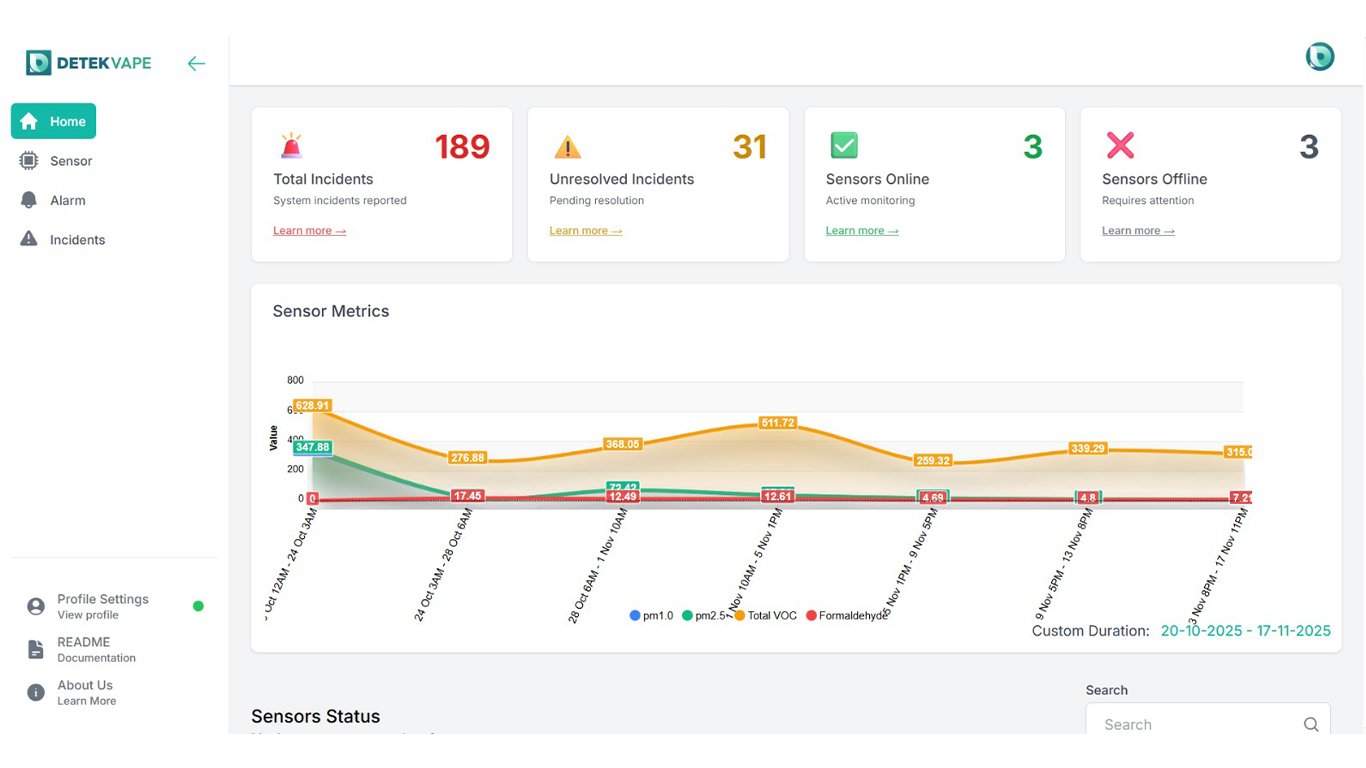This screenshot has width=1366, height=768.
Task: Open the profile avatar in top right corner
Action: tap(1319, 56)
